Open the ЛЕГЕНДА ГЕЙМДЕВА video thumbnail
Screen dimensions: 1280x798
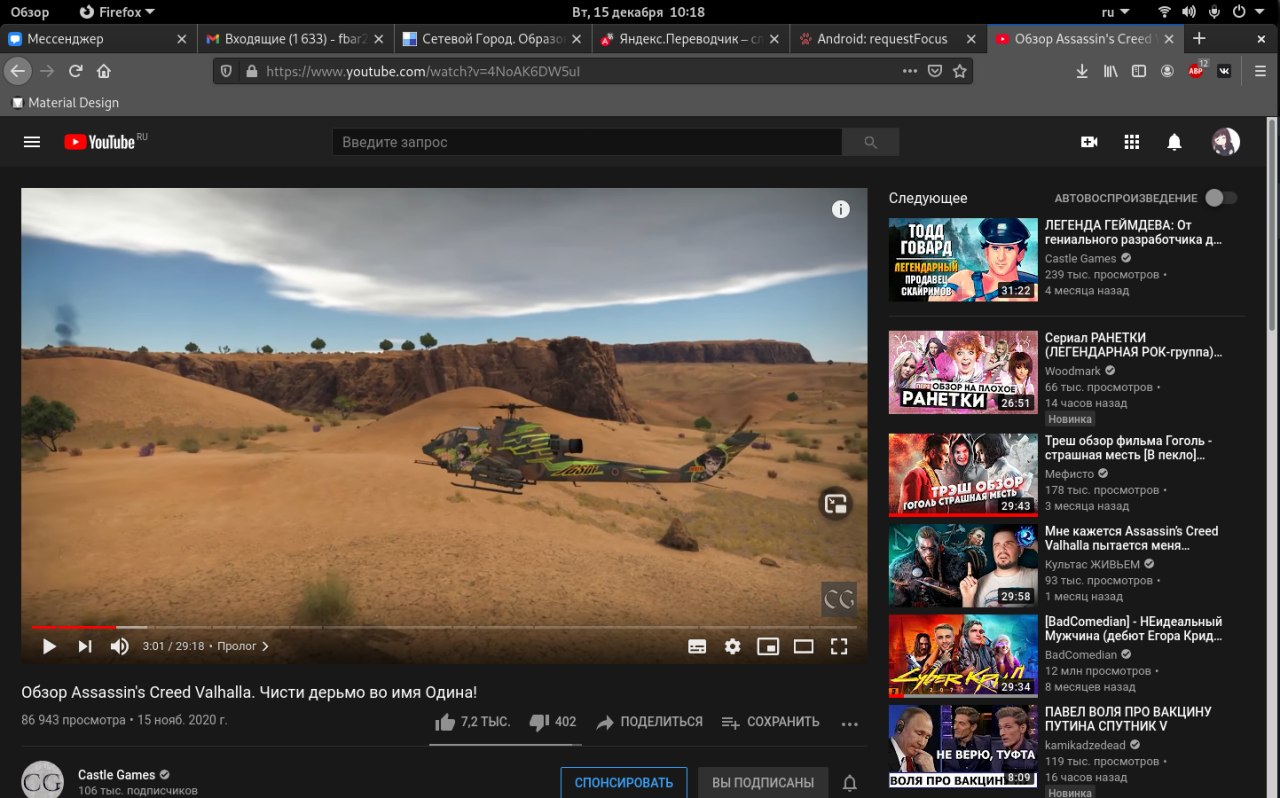click(x=963, y=260)
